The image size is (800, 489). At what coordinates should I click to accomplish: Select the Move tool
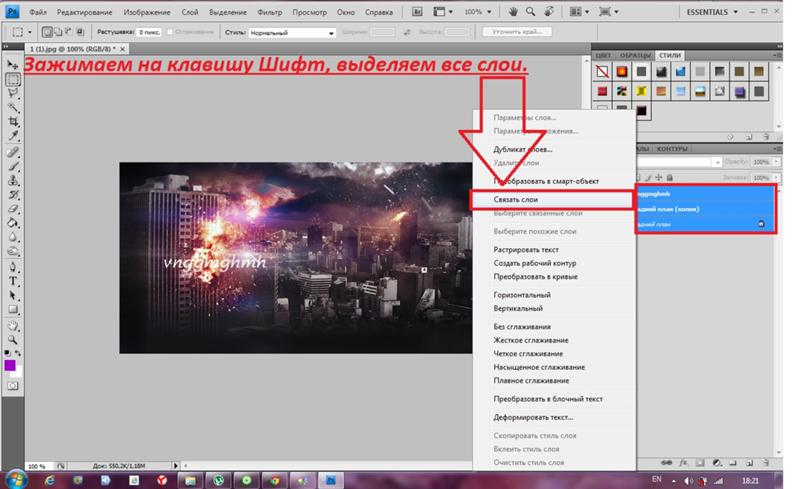13,64
